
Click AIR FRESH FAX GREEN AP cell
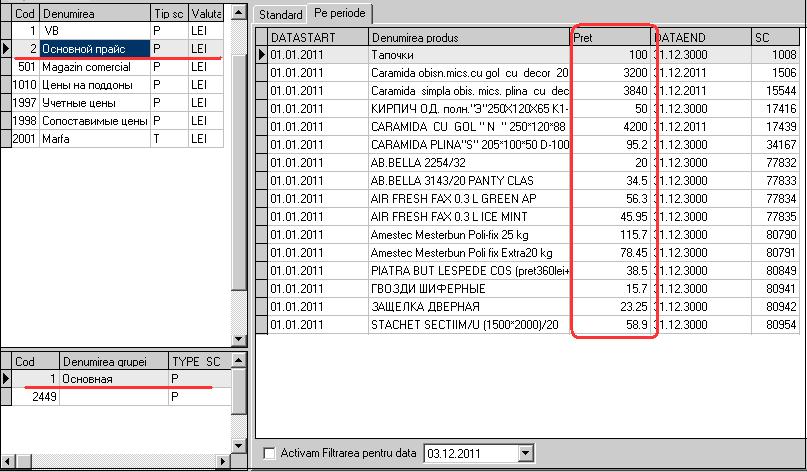(469, 199)
